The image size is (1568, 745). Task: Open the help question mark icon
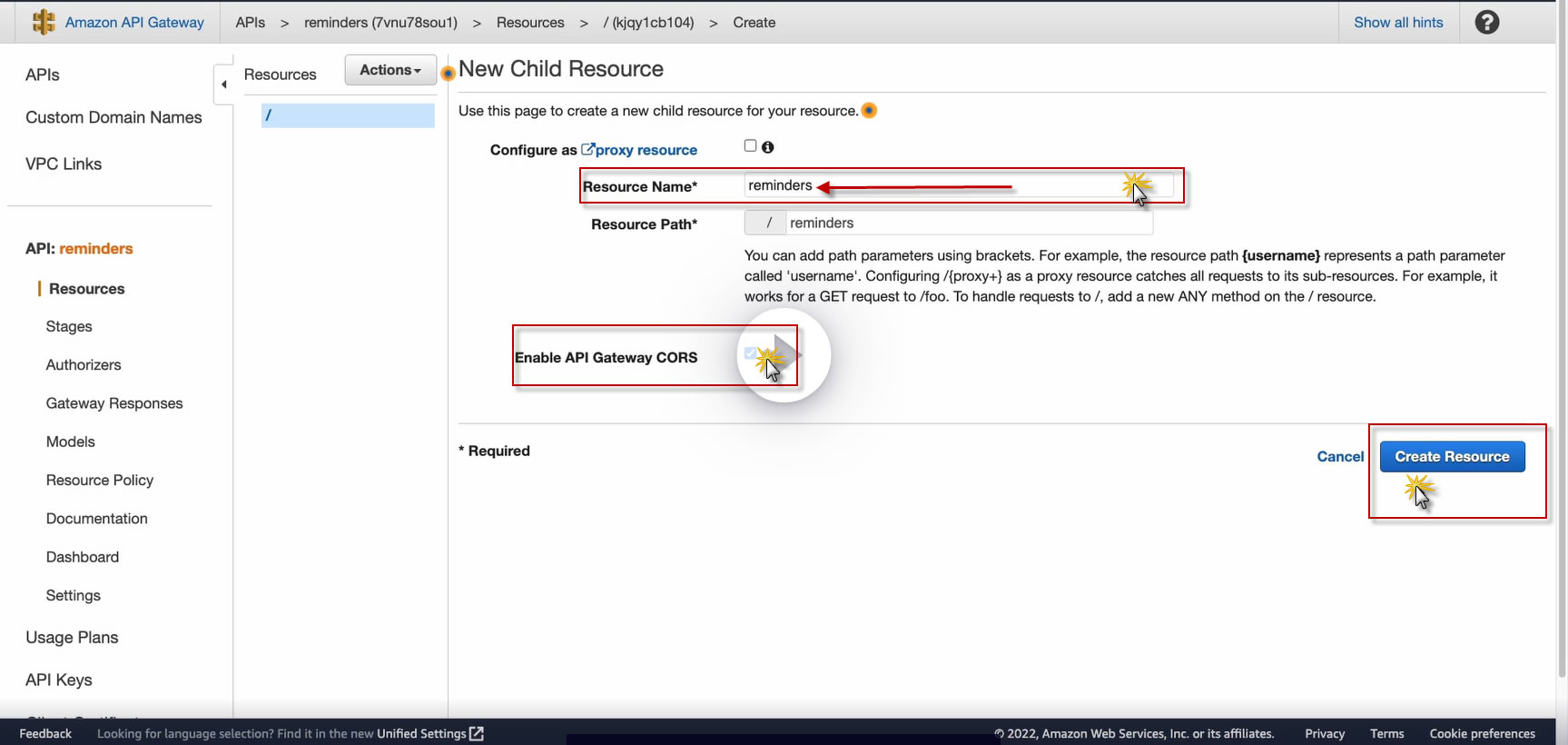pyautogui.click(x=1487, y=22)
